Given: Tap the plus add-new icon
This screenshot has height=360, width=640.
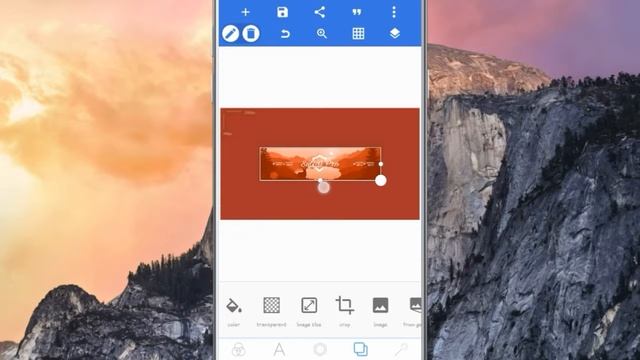Looking at the screenshot, I should pyautogui.click(x=245, y=12).
